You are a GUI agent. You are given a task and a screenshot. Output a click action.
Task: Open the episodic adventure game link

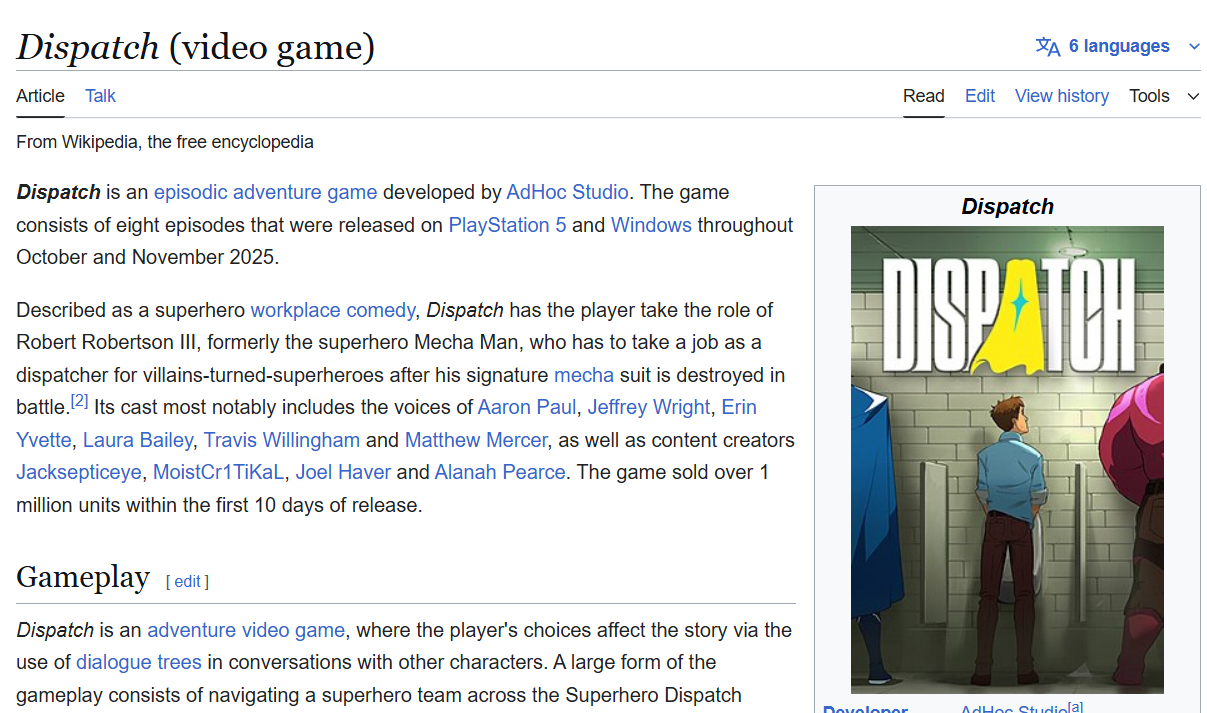tap(266, 192)
